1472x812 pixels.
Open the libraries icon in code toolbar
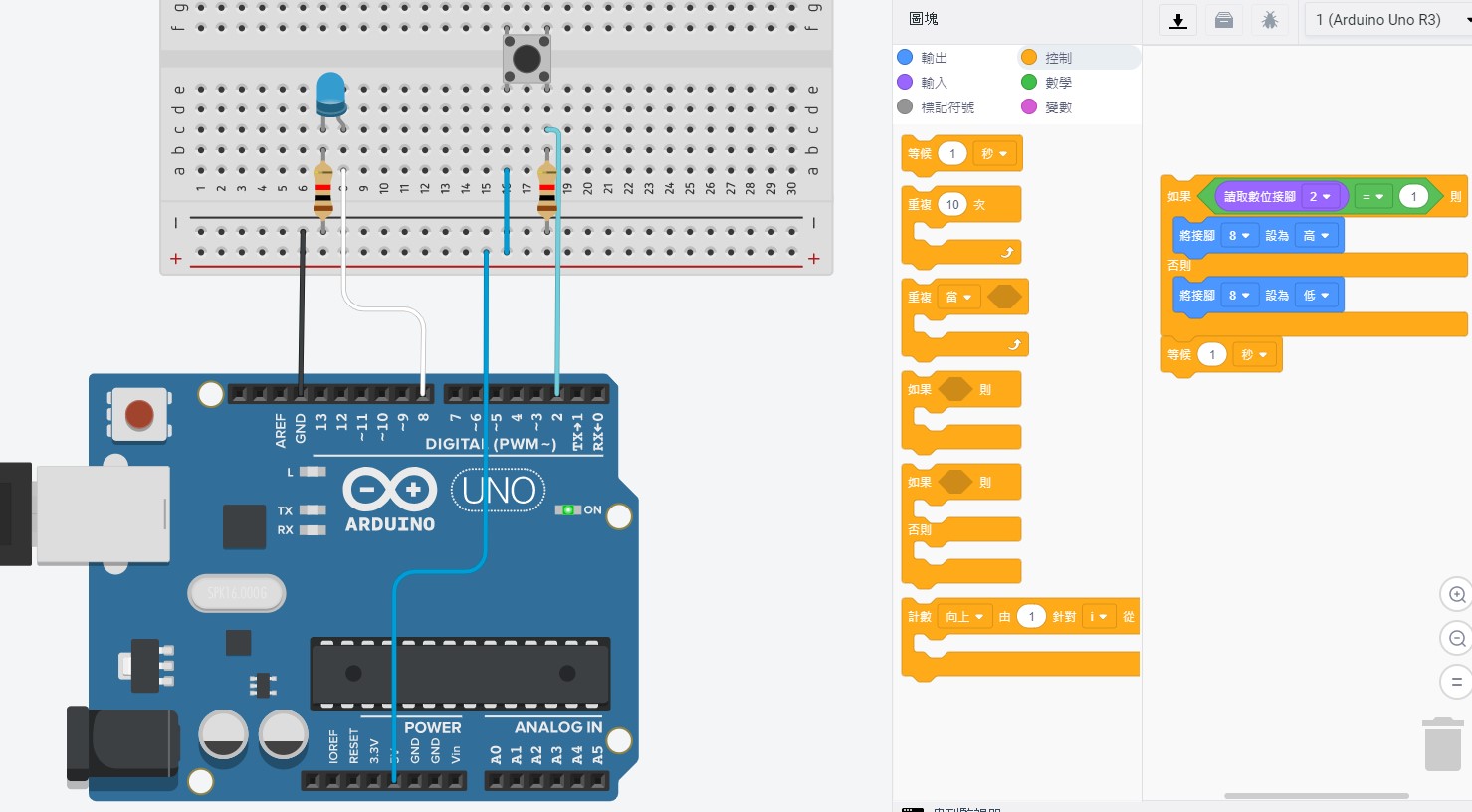coord(1224,20)
